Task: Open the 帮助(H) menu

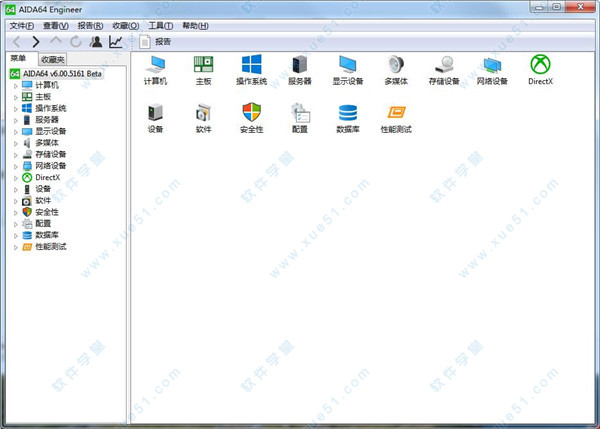Action: click(x=196, y=26)
